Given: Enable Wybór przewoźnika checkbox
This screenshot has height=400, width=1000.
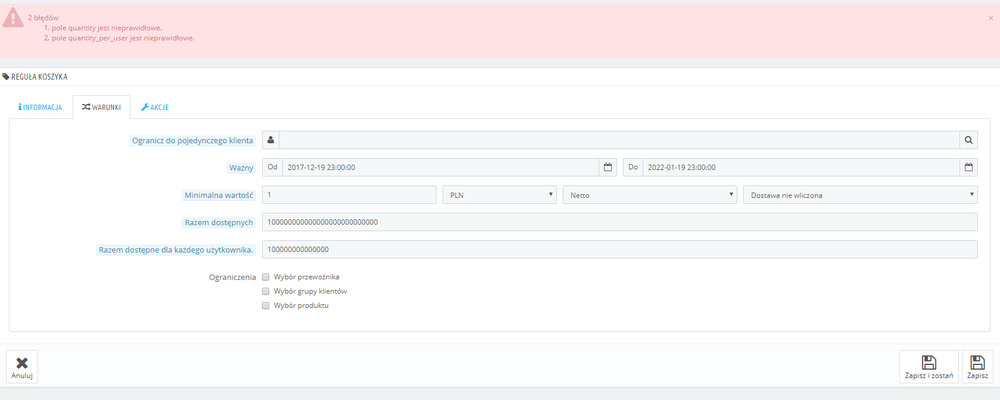Looking at the screenshot, I should [266, 278].
